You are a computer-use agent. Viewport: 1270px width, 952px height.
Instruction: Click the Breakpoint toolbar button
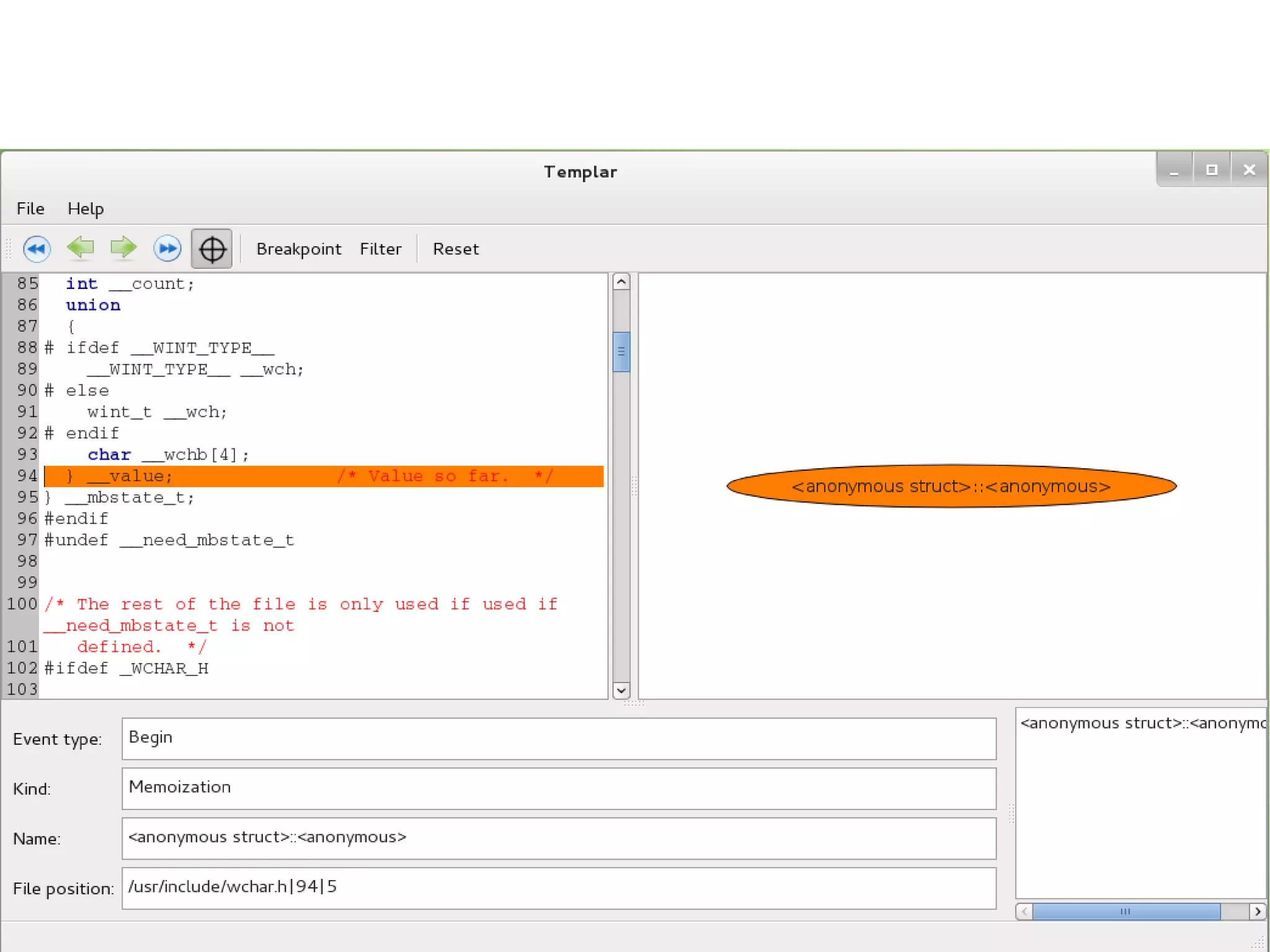pyautogui.click(x=298, y=249)
